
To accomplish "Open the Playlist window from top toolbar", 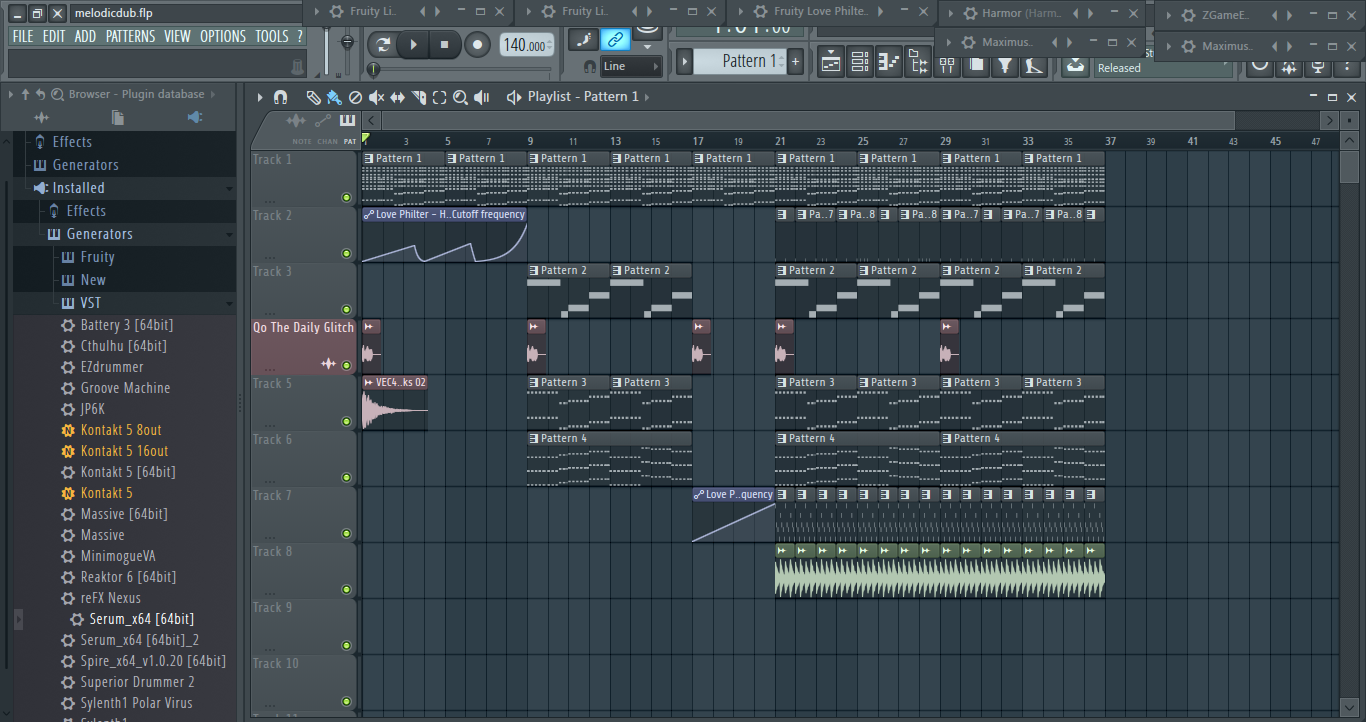I will click(x=831, y=63).
